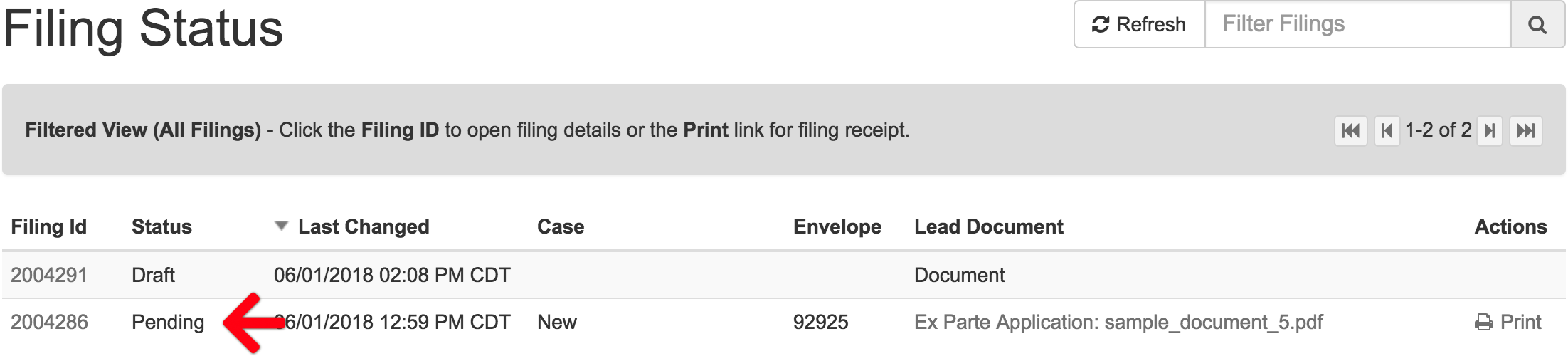Sort by Envelope column header
This screenshot has width=1568, height=356.
(837, 226)
